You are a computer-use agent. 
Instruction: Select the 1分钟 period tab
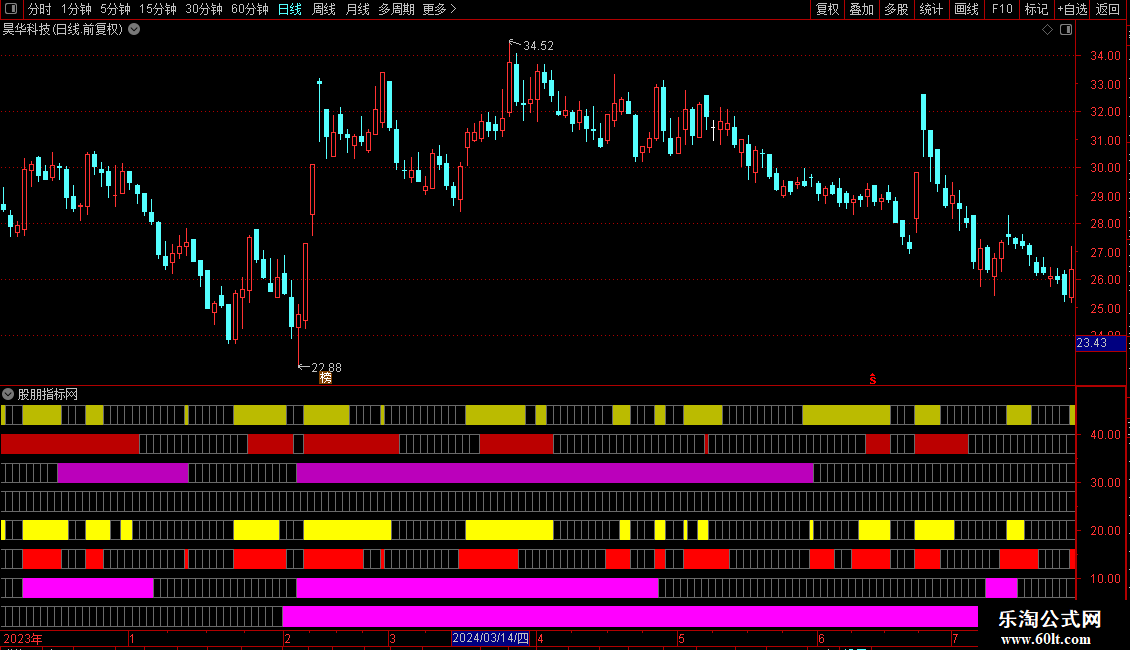[76, 9]
